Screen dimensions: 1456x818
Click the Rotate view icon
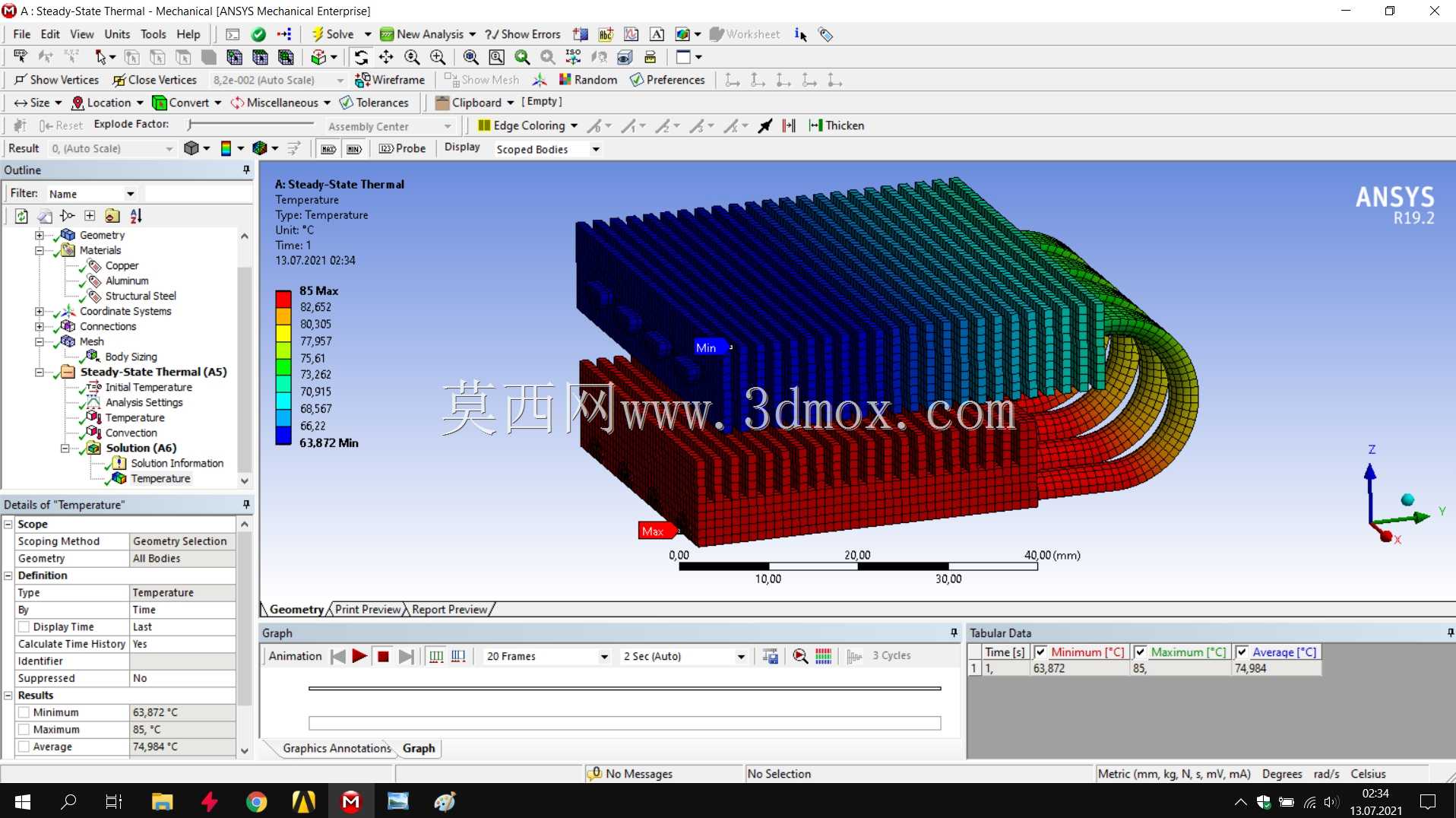(x=361, y=57)
